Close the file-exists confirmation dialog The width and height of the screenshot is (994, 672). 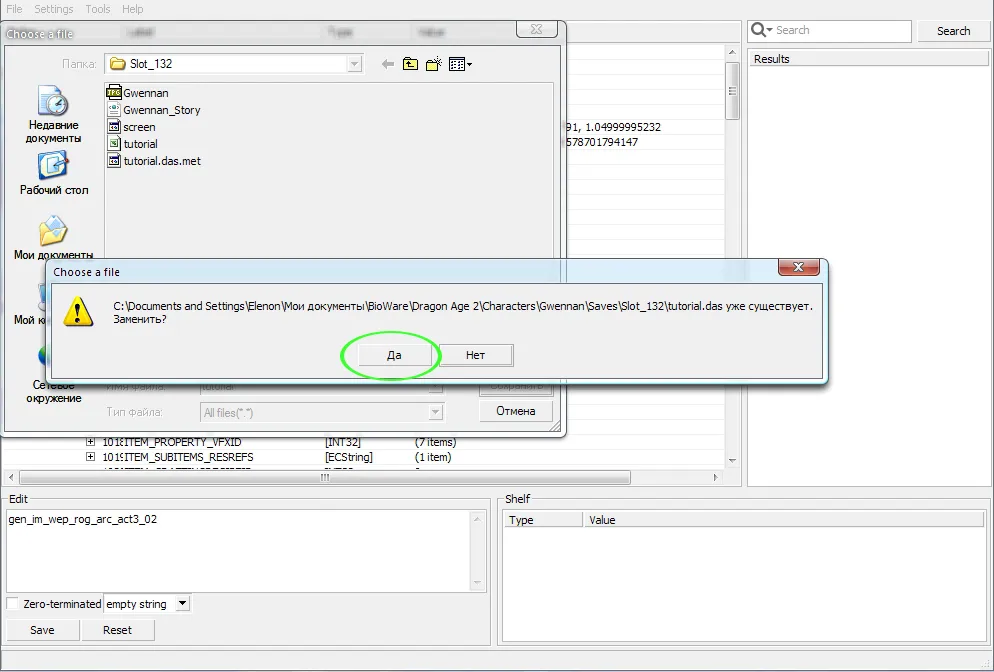pos(798,267)
